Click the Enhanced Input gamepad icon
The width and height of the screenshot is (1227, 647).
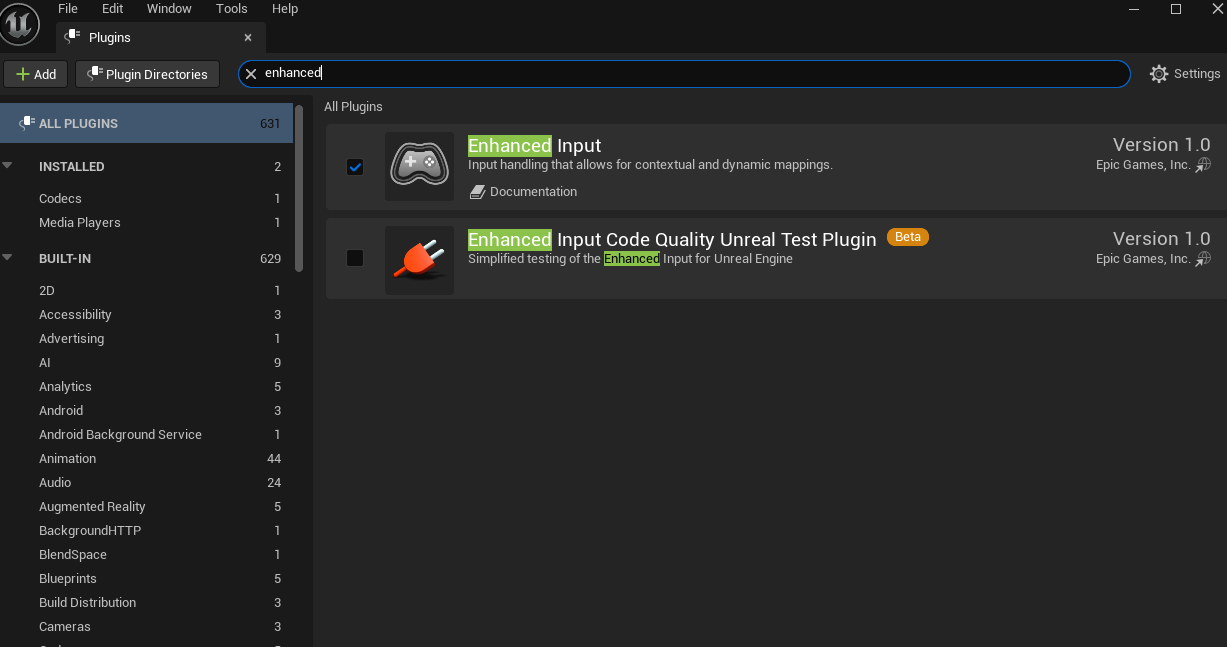point(419,167)
